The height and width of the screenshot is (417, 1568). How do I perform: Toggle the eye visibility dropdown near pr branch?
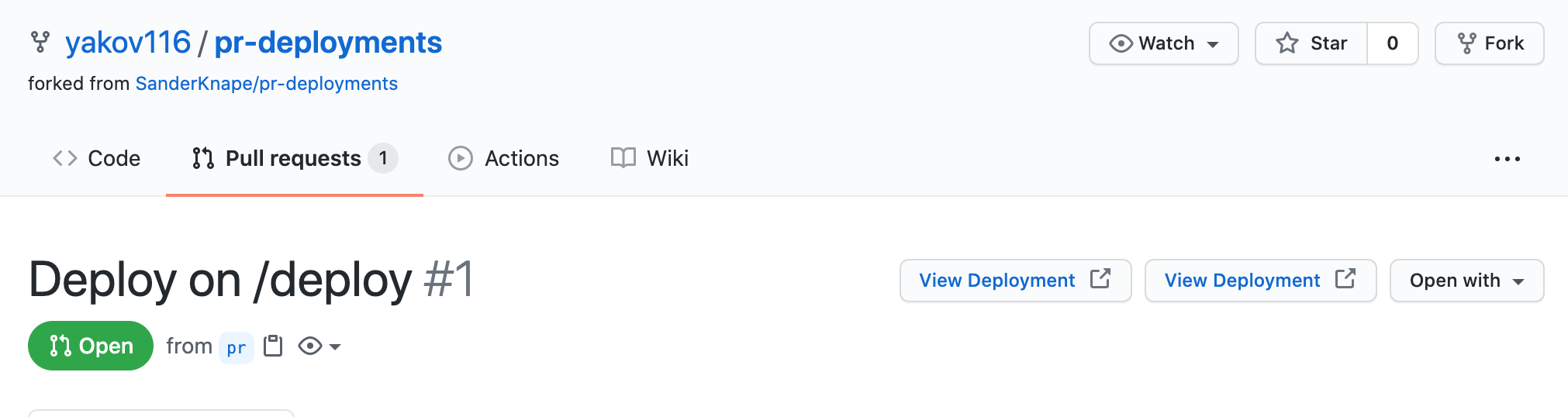[x=319, y=346]
